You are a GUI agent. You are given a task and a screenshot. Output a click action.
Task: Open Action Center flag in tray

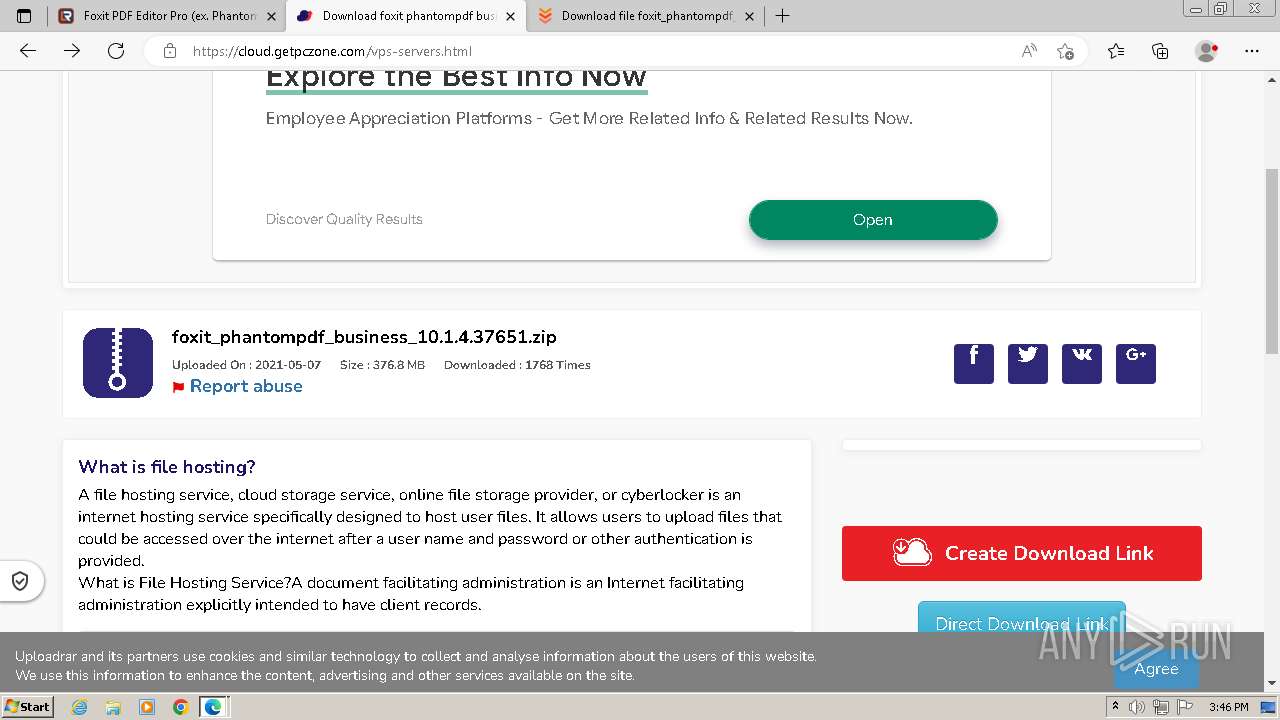pos(1184,707)
